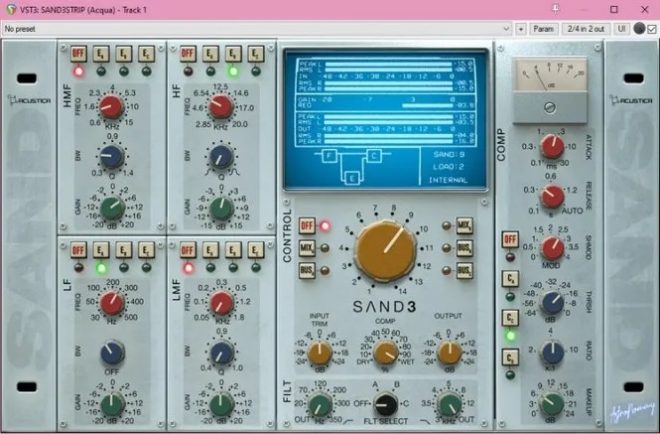The image size is (660, 434).
Task: Select the top C button in COMP
Action: pyautogui.click(x=510, y=279)
